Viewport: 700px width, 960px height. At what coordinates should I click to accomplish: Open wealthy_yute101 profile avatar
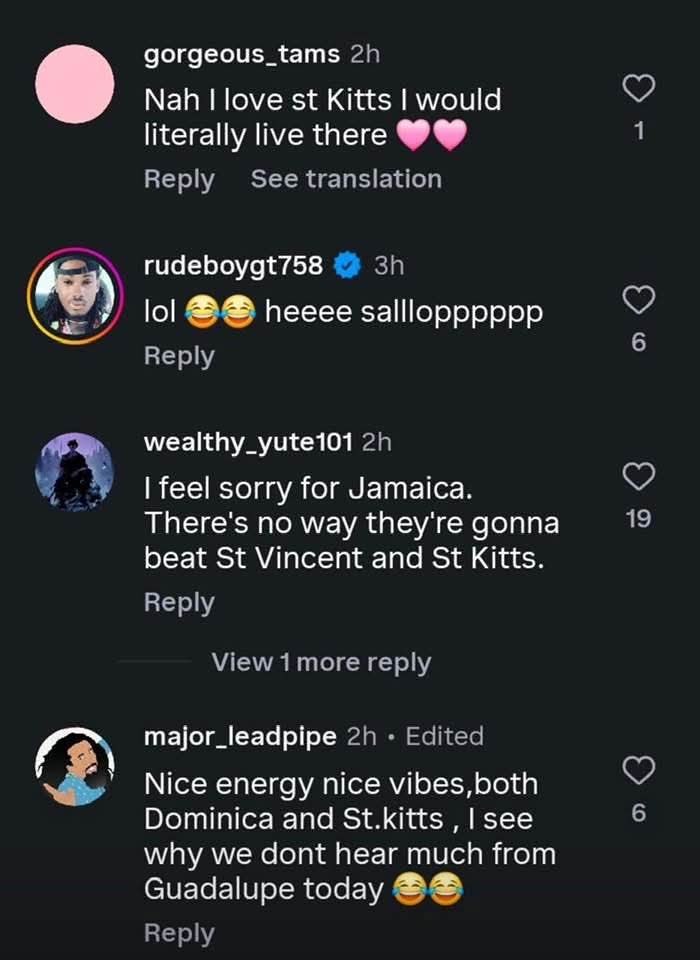[x=75, y=471]
